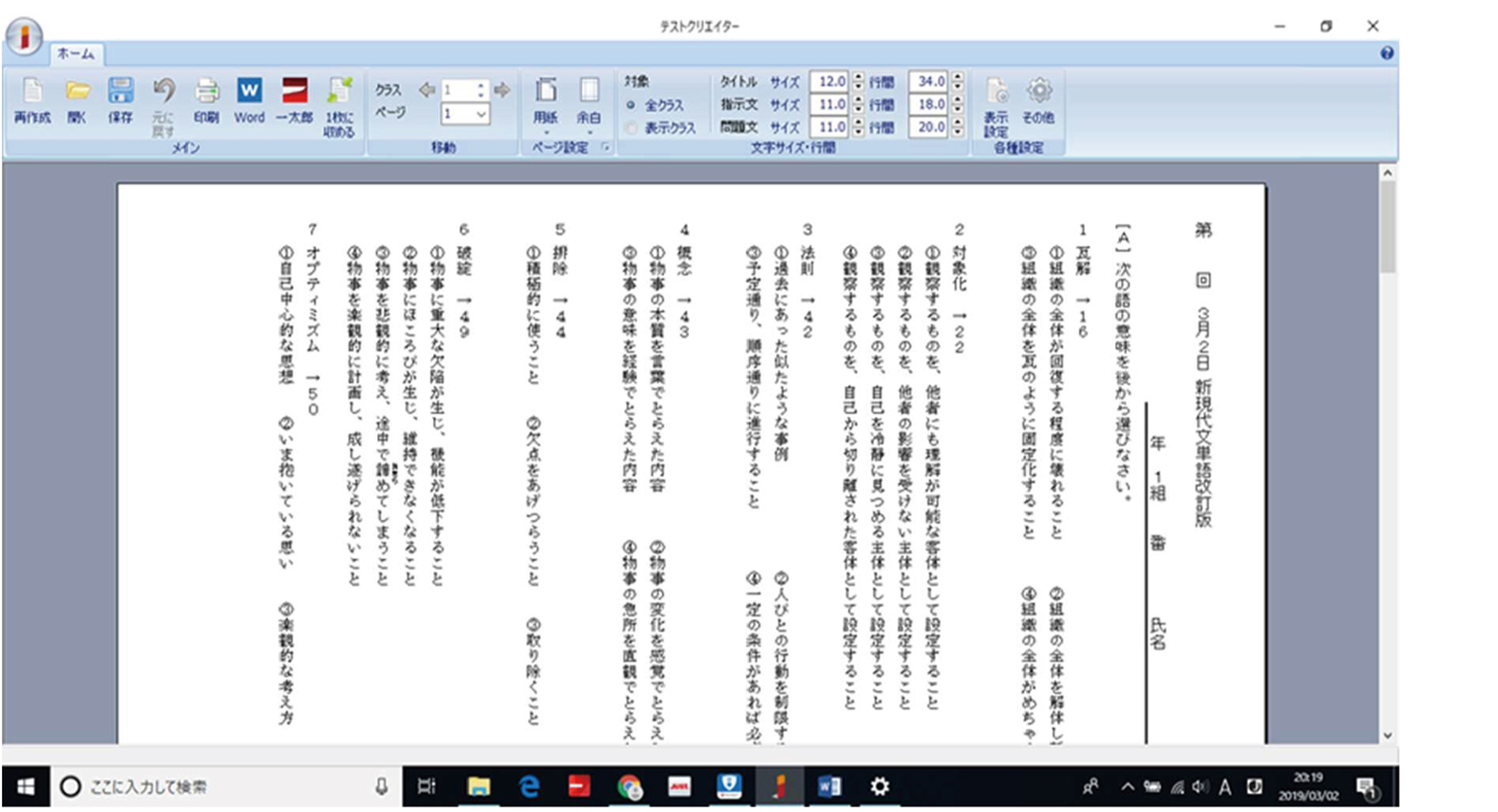Image resolution: width=1498 pixels, height=812 pixels.
Task: Open the 用紙 paper dropdown
Action: pos(546,103)
